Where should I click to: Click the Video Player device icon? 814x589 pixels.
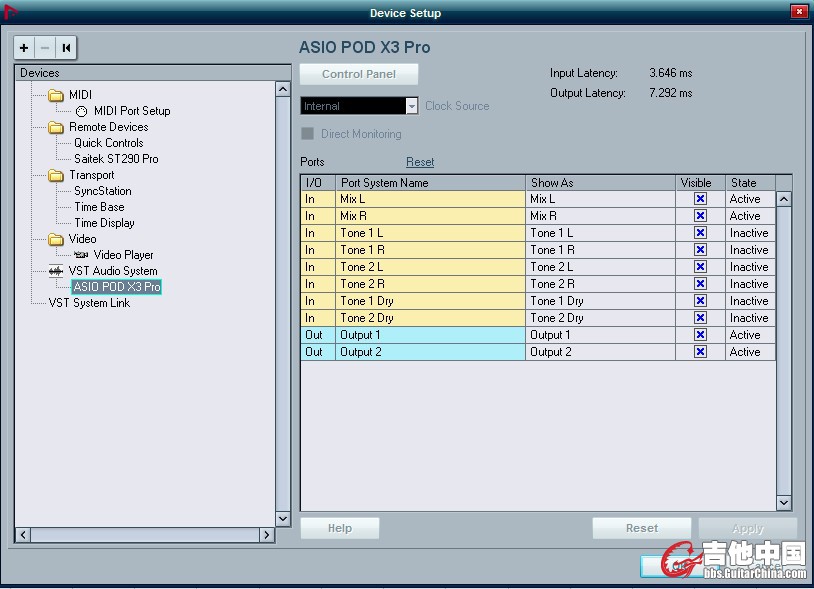tap(81, 255)
